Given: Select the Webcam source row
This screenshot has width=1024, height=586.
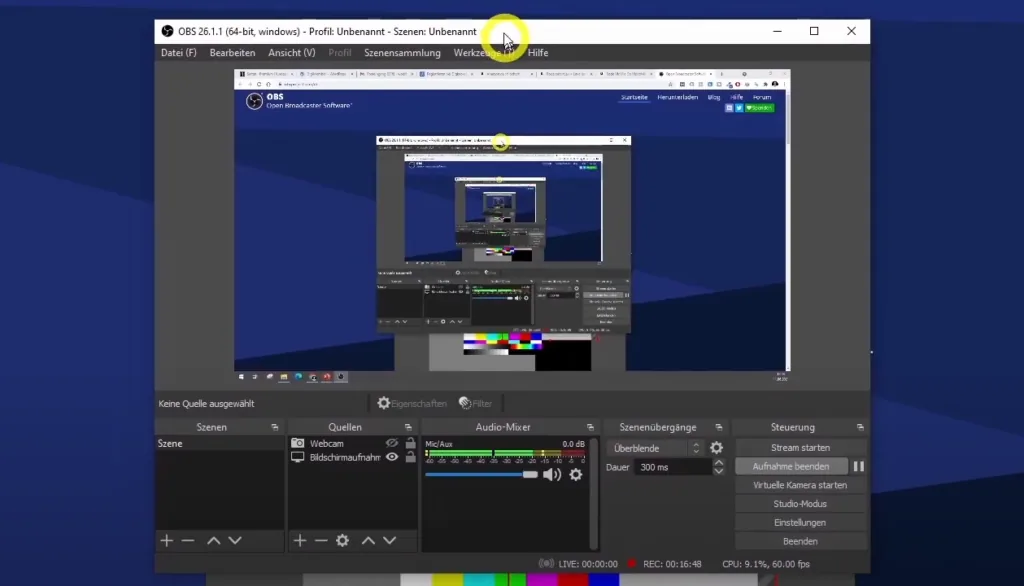Looking at the screenshot, I should point(353,443).
